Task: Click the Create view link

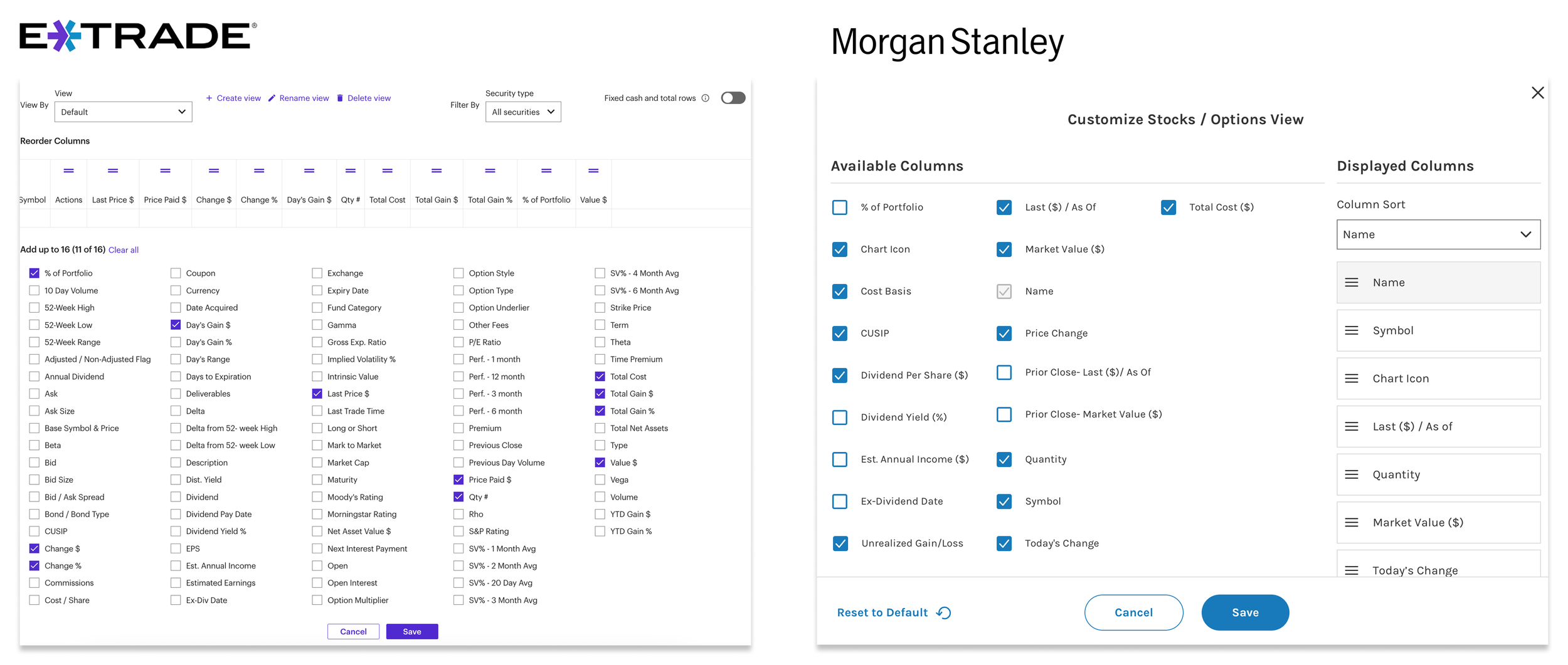Action: [x=238, y=98]
